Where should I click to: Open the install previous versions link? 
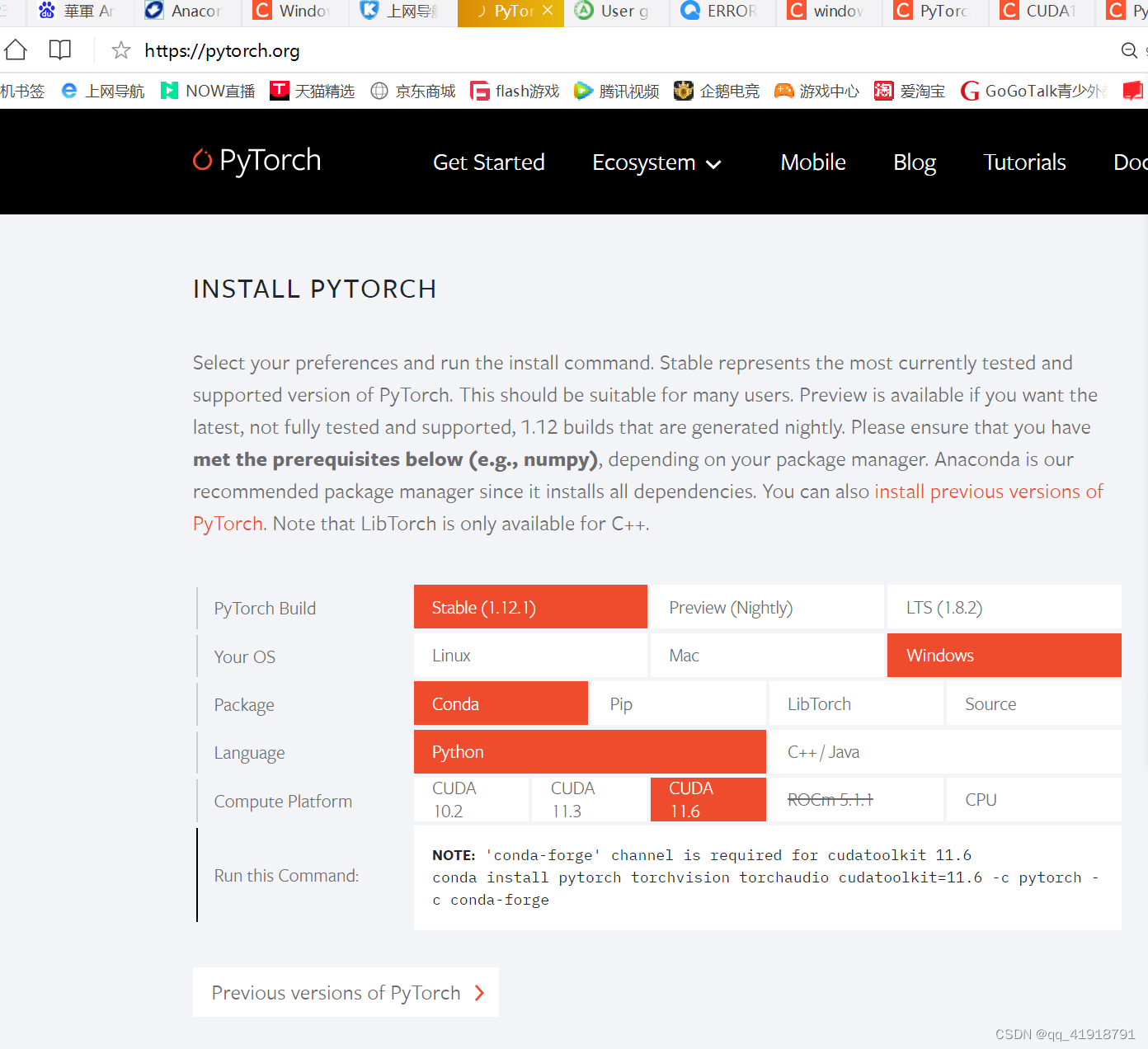989,492
